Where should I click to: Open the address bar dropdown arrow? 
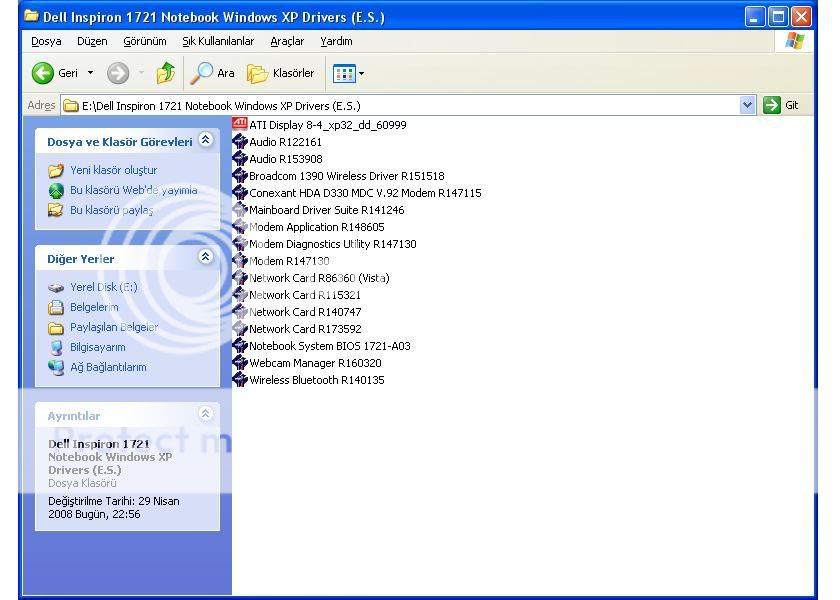coord(747,105)
